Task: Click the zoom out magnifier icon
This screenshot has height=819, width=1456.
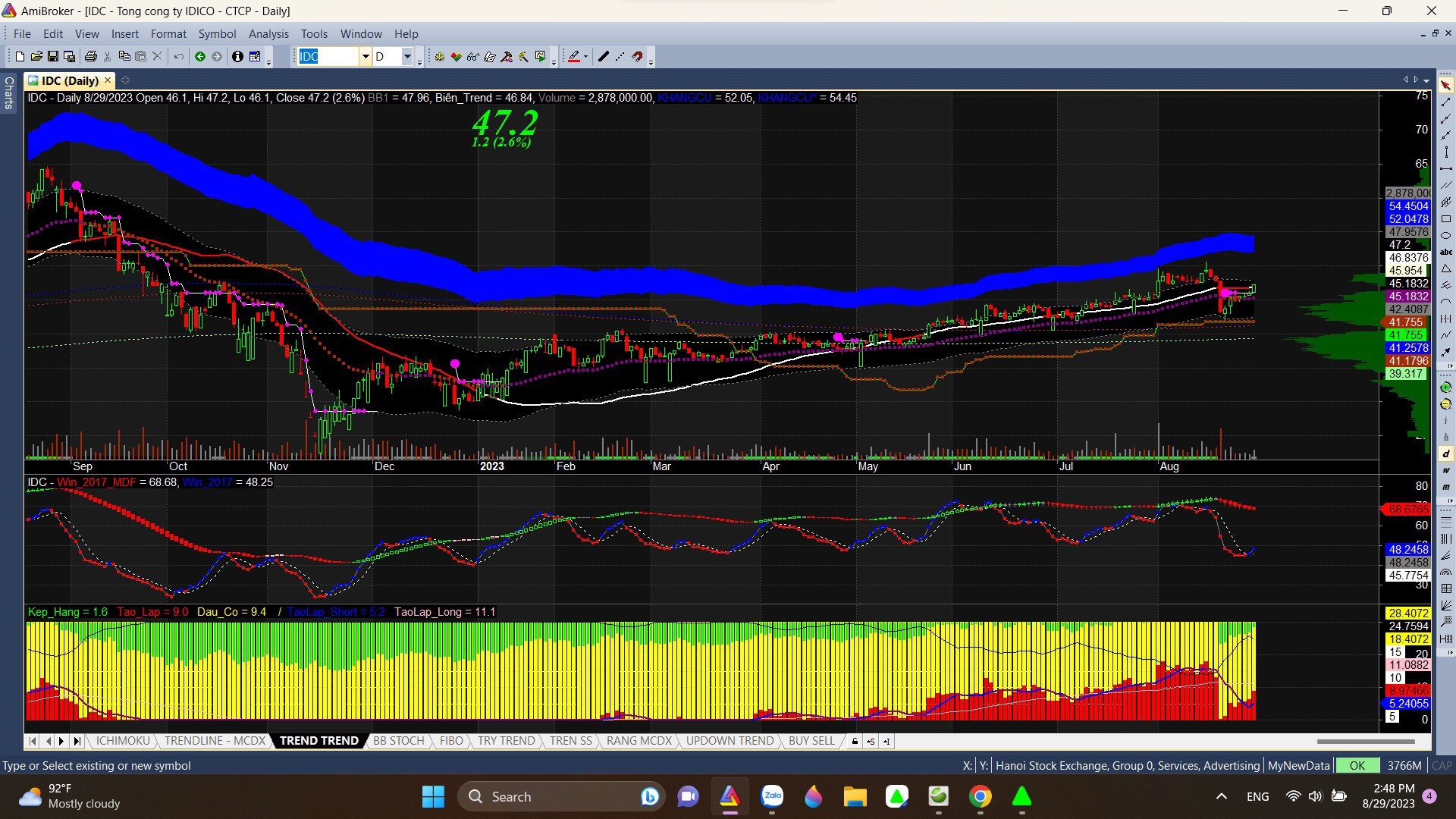Action: pyautogui.click(x=1445, y=403)
